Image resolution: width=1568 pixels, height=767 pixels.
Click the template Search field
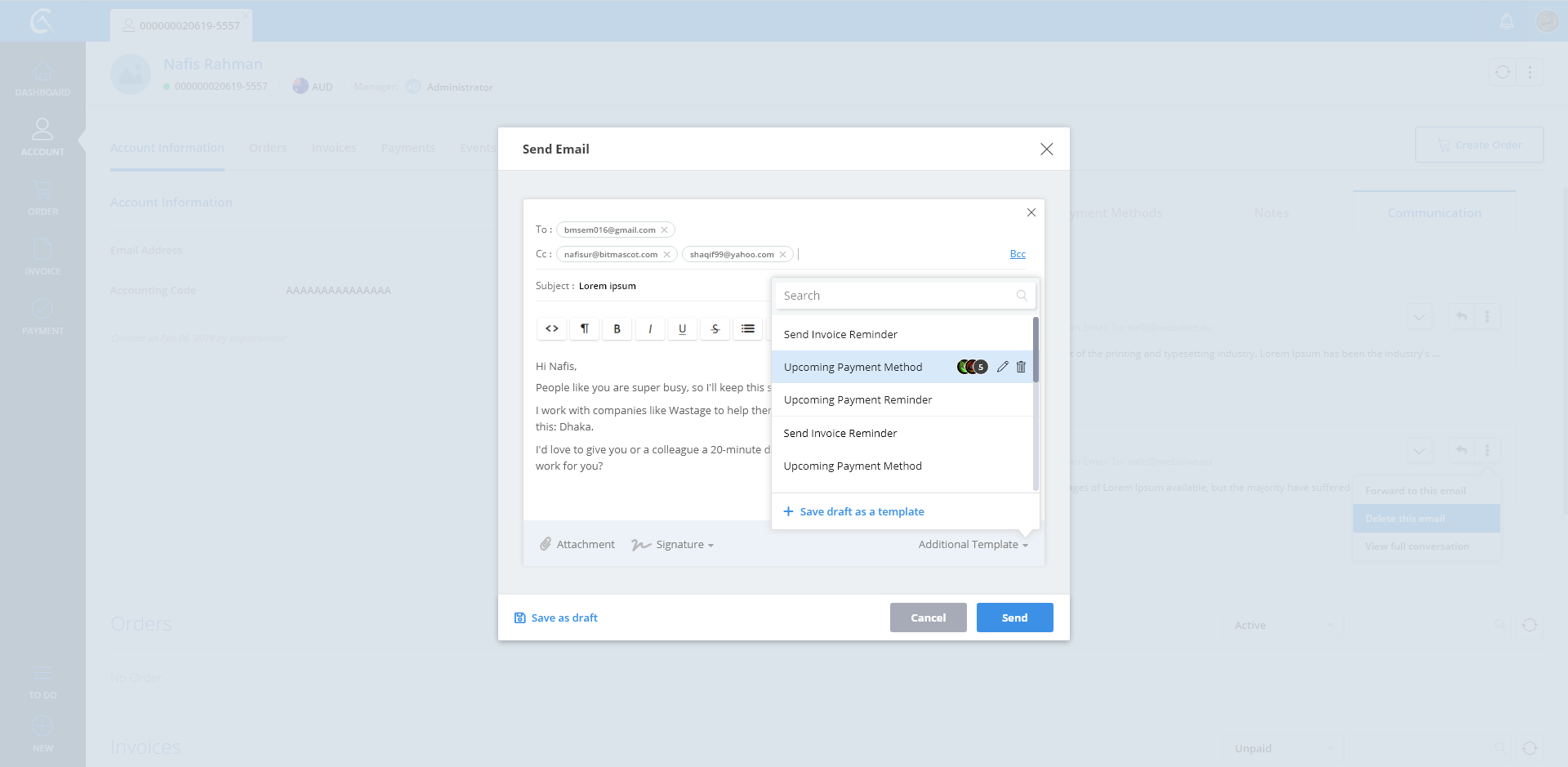point(898,296)
